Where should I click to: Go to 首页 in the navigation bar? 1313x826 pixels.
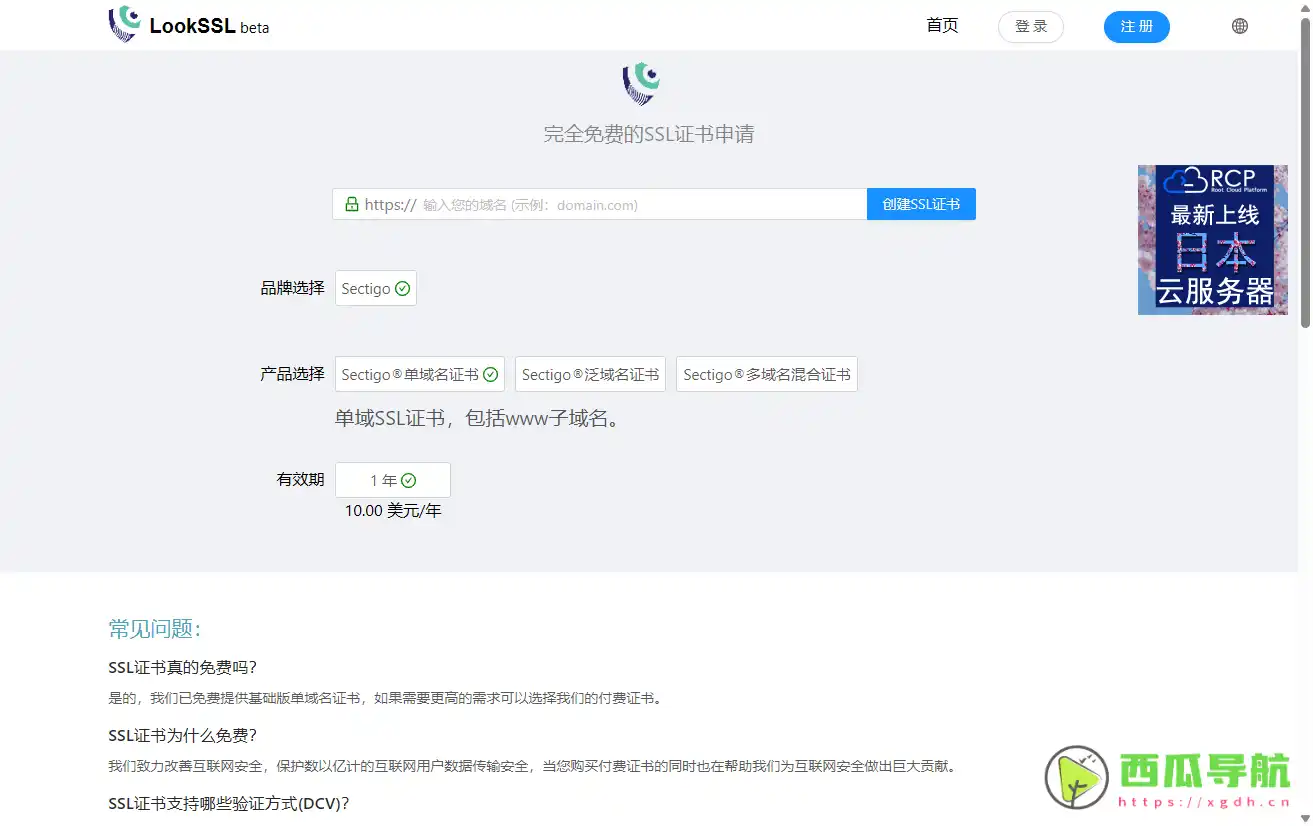coord(941,26)
